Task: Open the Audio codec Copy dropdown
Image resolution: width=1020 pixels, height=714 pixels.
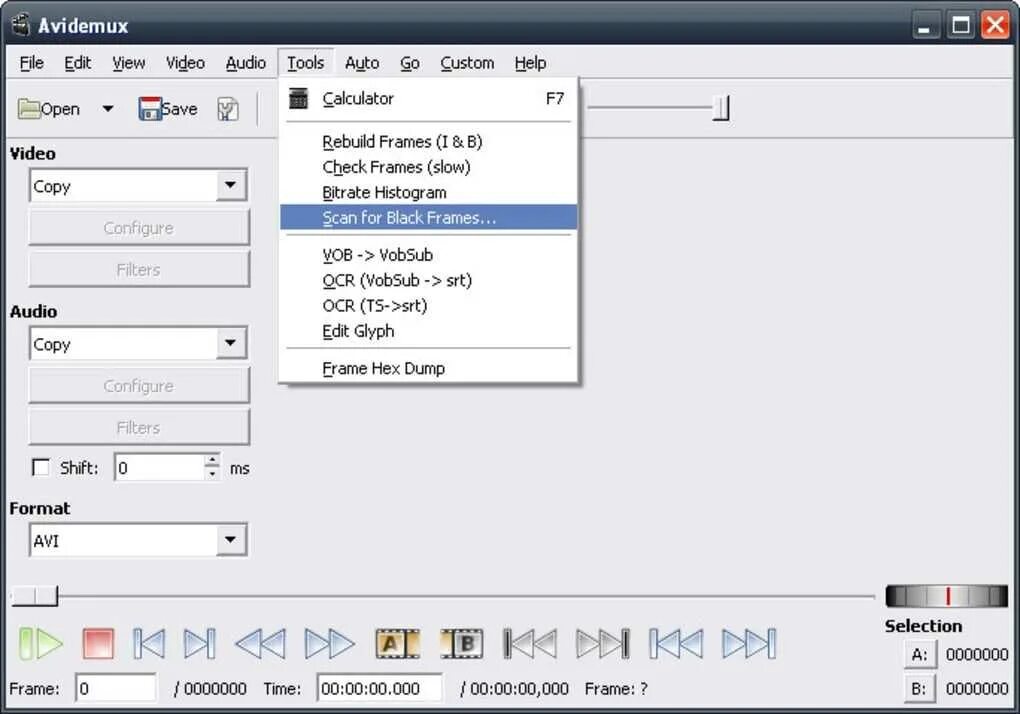Action: [230, 343]
